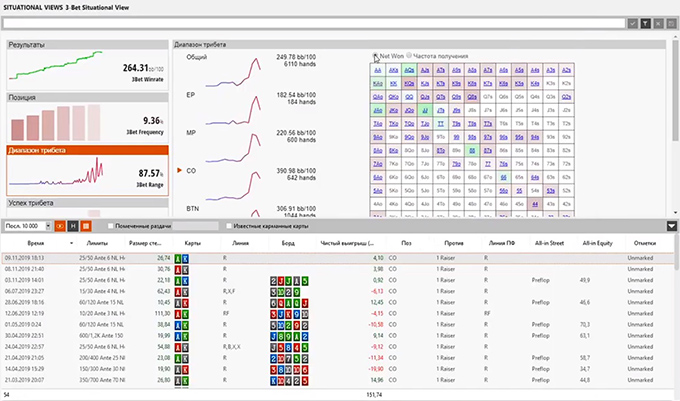Click the orange grid icon in the hands toolbar

pos(87,226)
